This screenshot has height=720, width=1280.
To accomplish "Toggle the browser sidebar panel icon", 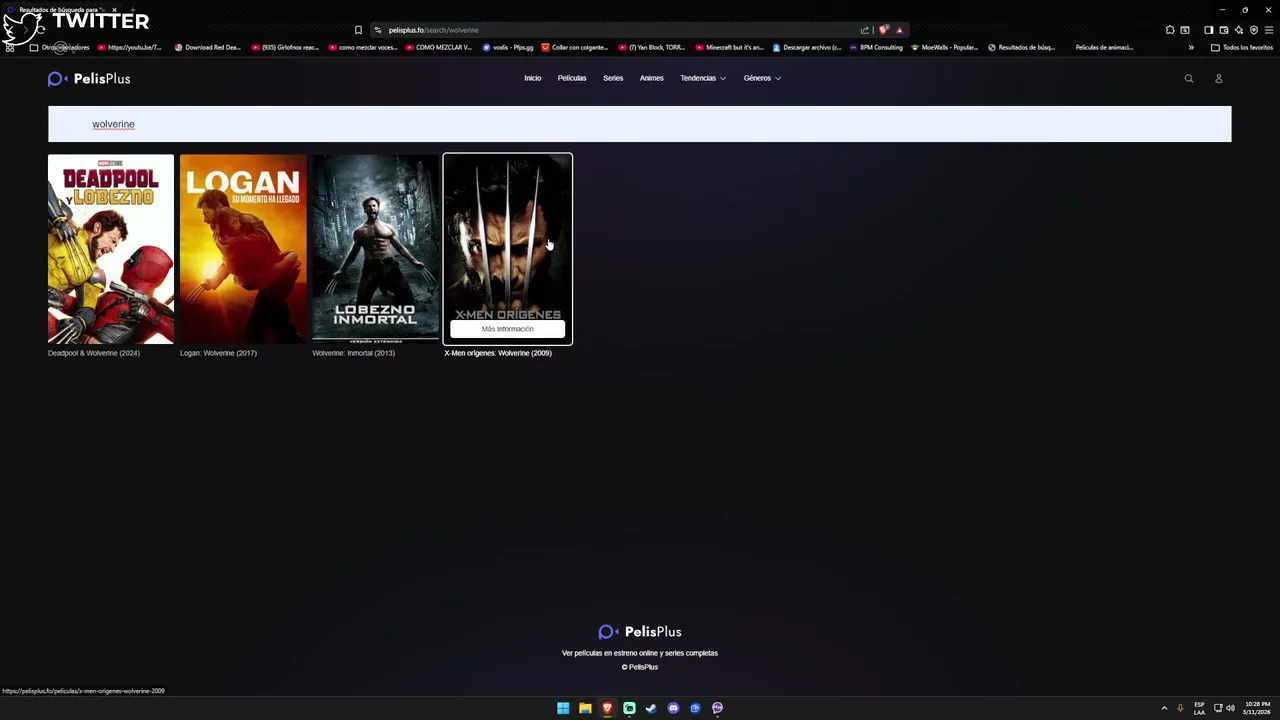I will [x=1208, y=30].
